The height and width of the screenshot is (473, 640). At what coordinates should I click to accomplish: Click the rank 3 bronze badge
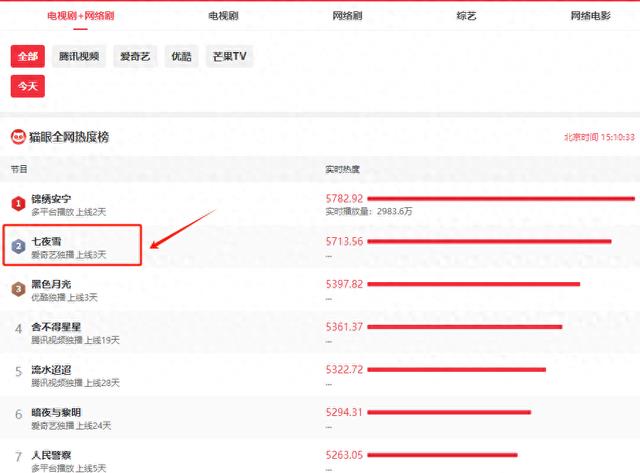coord(18,289)
